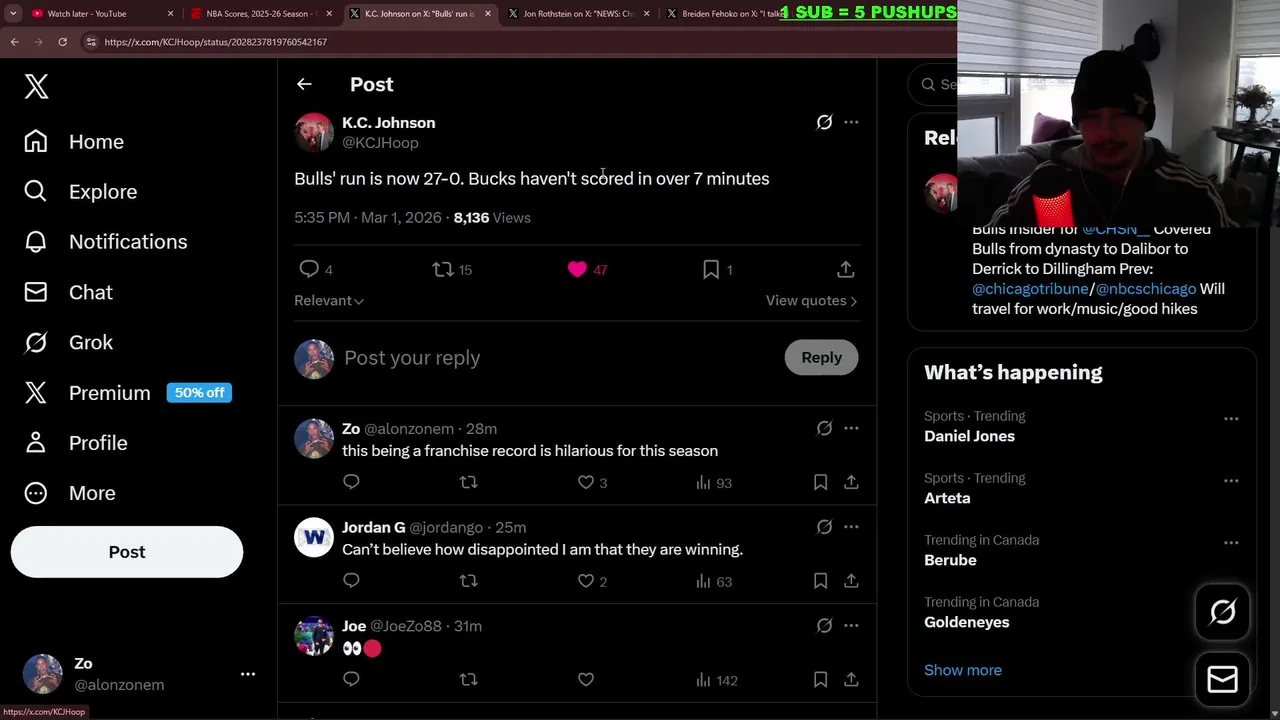View analytics on Jordan G's comment
Image resolution: width=1280 pixels, height=720 pixels.
713,581
